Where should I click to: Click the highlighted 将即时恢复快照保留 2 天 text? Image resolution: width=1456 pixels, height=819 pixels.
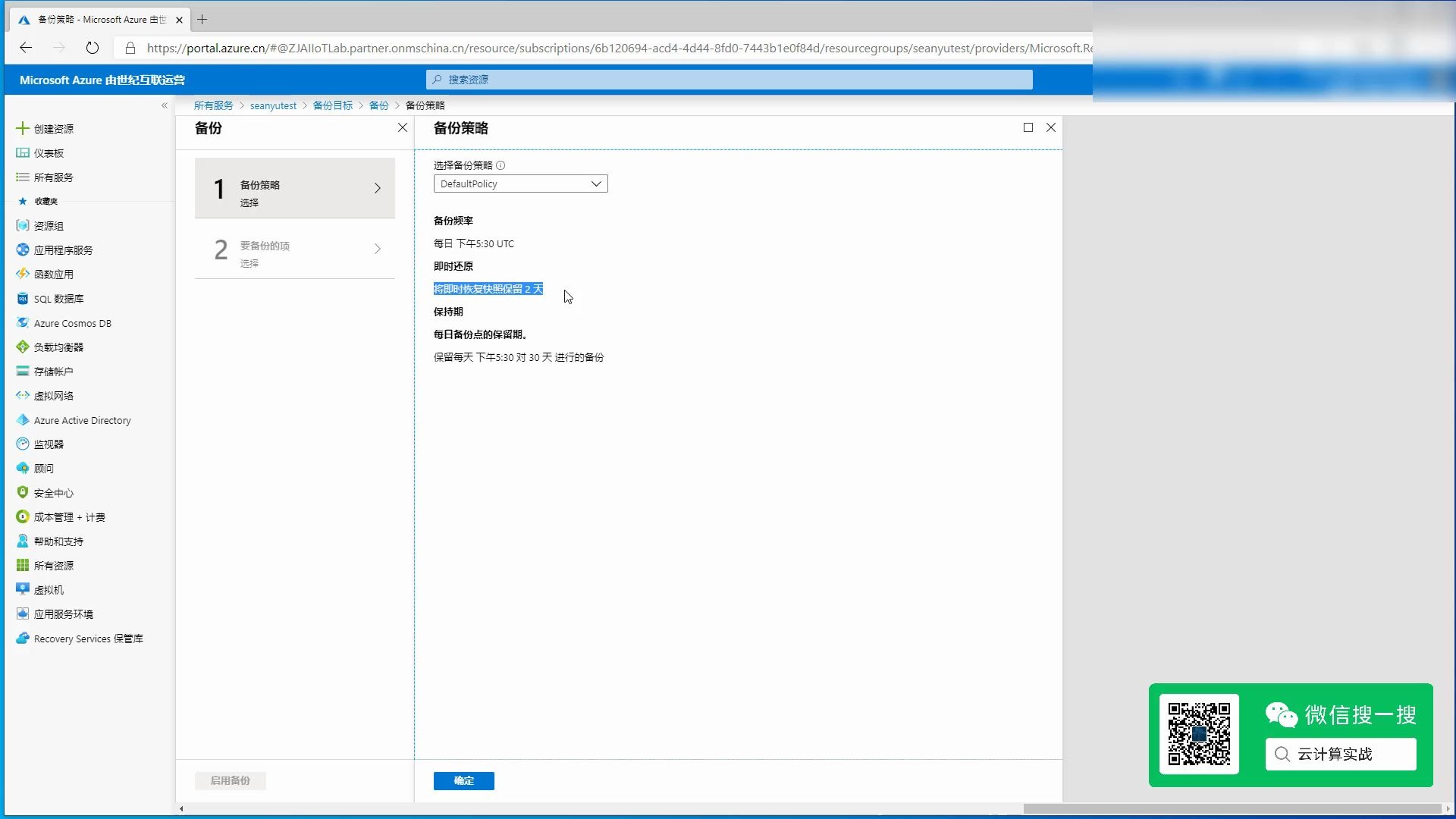click(488, 289)
